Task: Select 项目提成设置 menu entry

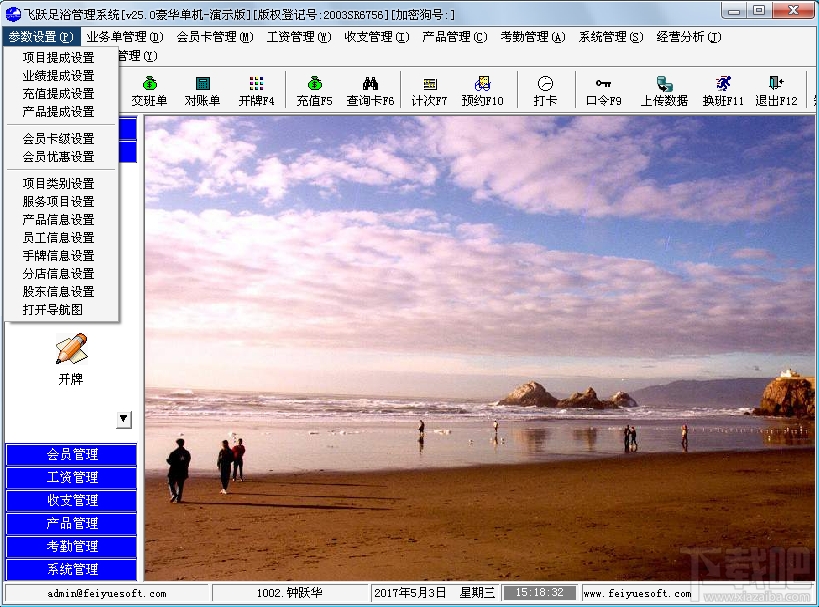Action: coord(61,57)
